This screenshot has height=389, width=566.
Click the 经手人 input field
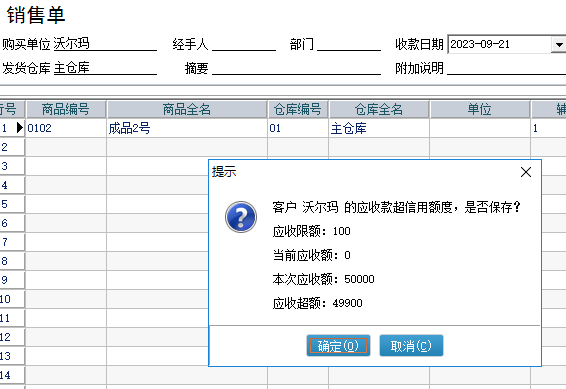coord(244,44)
